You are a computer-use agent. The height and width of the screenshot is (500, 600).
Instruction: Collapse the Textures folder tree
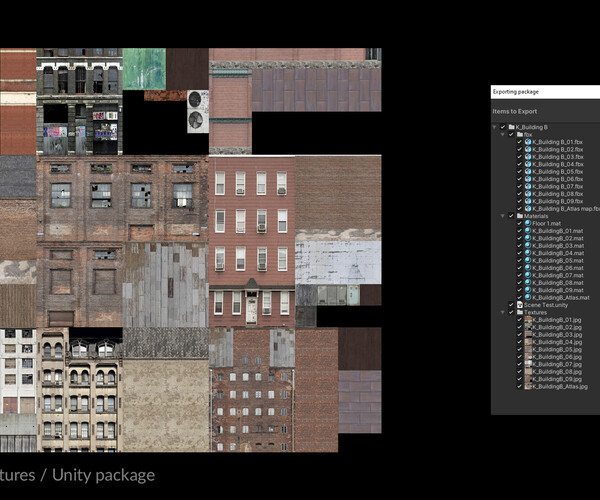tap(502, 313)
